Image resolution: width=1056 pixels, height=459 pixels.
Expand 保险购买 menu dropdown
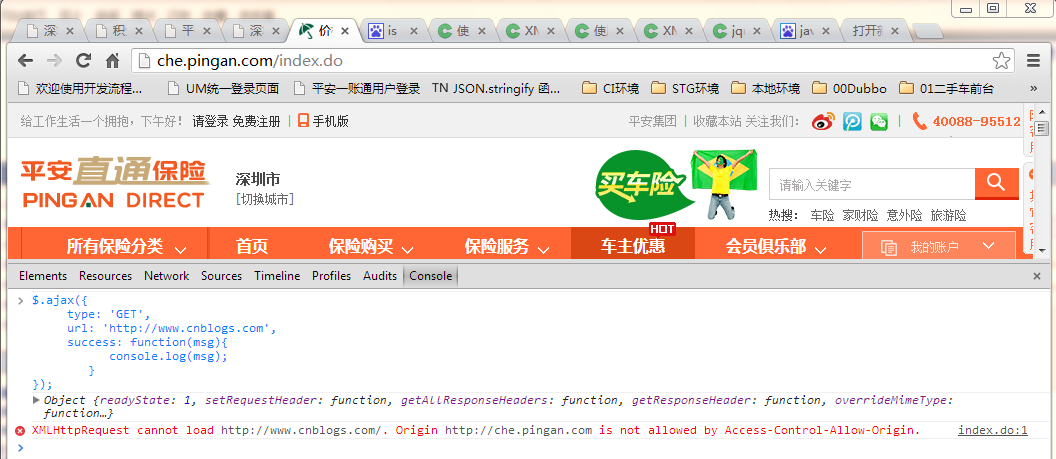[407, 250]
